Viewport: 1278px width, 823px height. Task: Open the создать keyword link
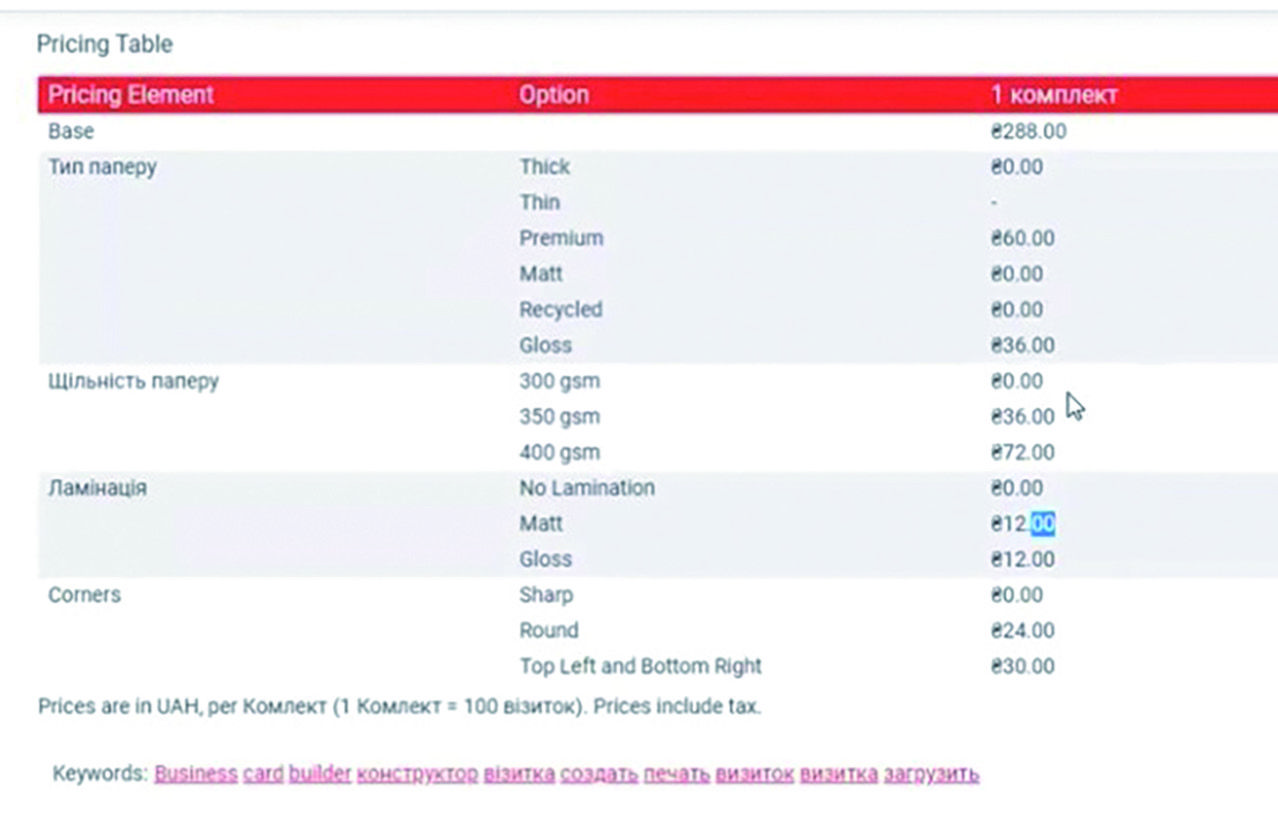599,773
